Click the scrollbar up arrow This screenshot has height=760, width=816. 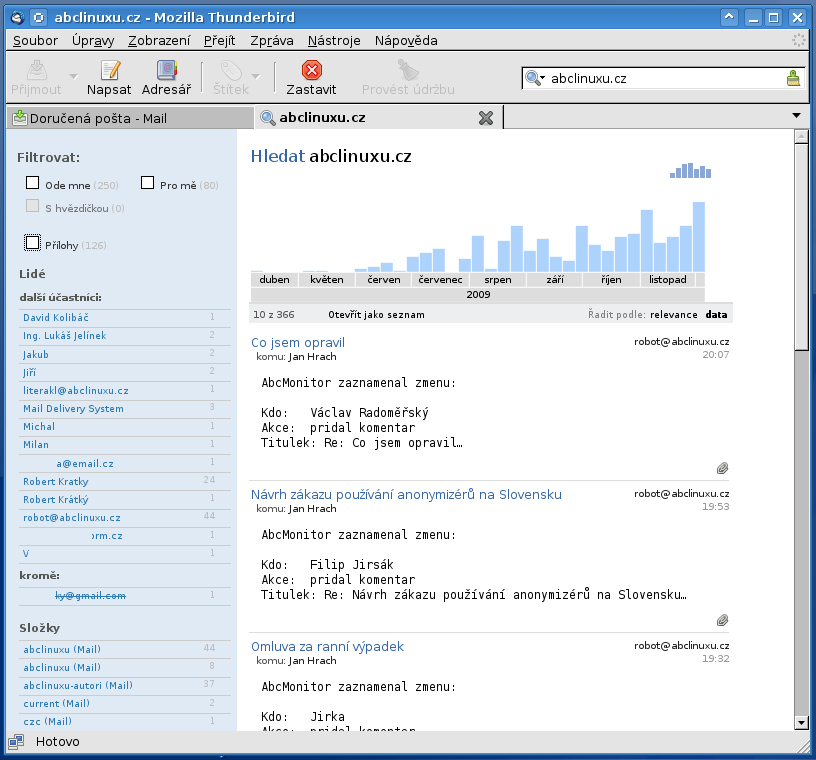click(x=801, y=136)
